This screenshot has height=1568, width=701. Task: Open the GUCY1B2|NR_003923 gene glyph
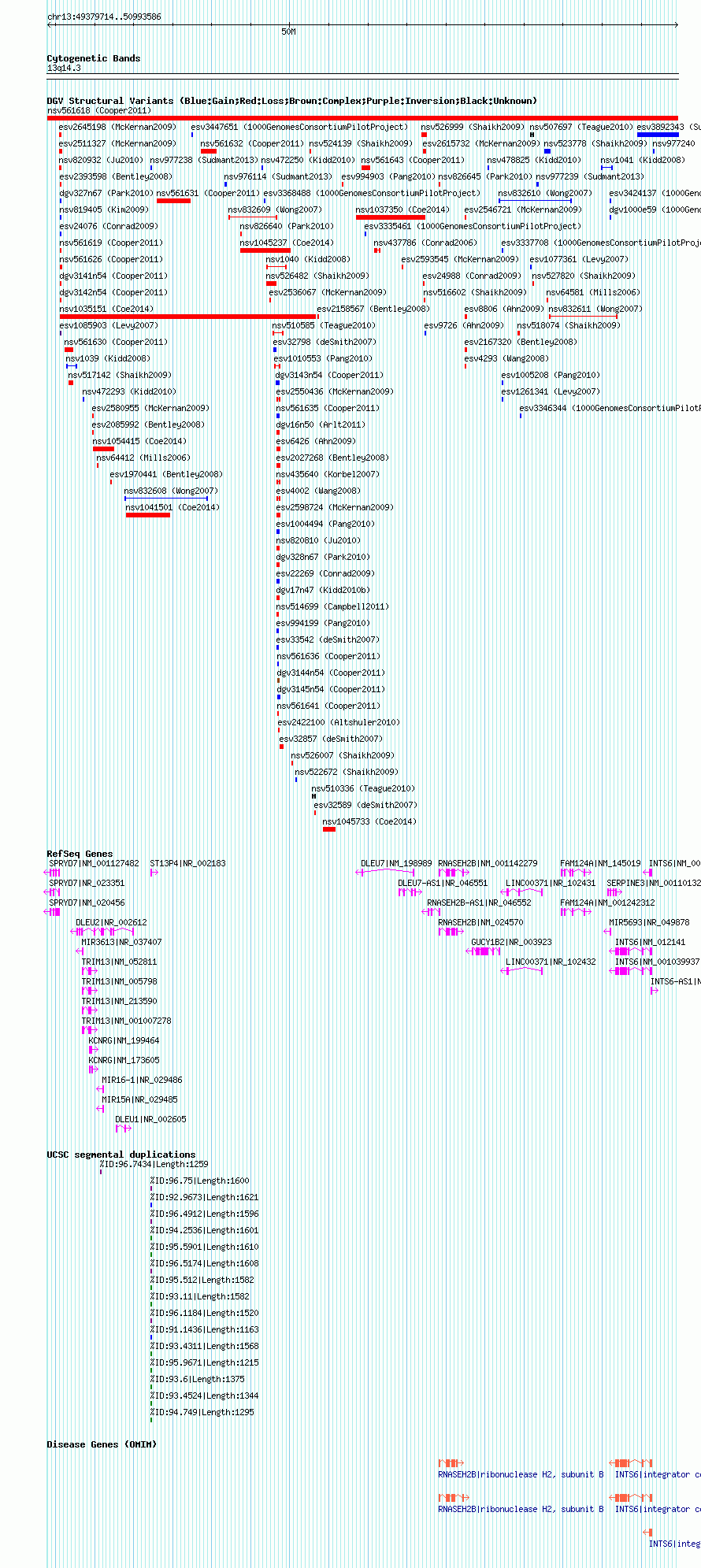point(484,951)
